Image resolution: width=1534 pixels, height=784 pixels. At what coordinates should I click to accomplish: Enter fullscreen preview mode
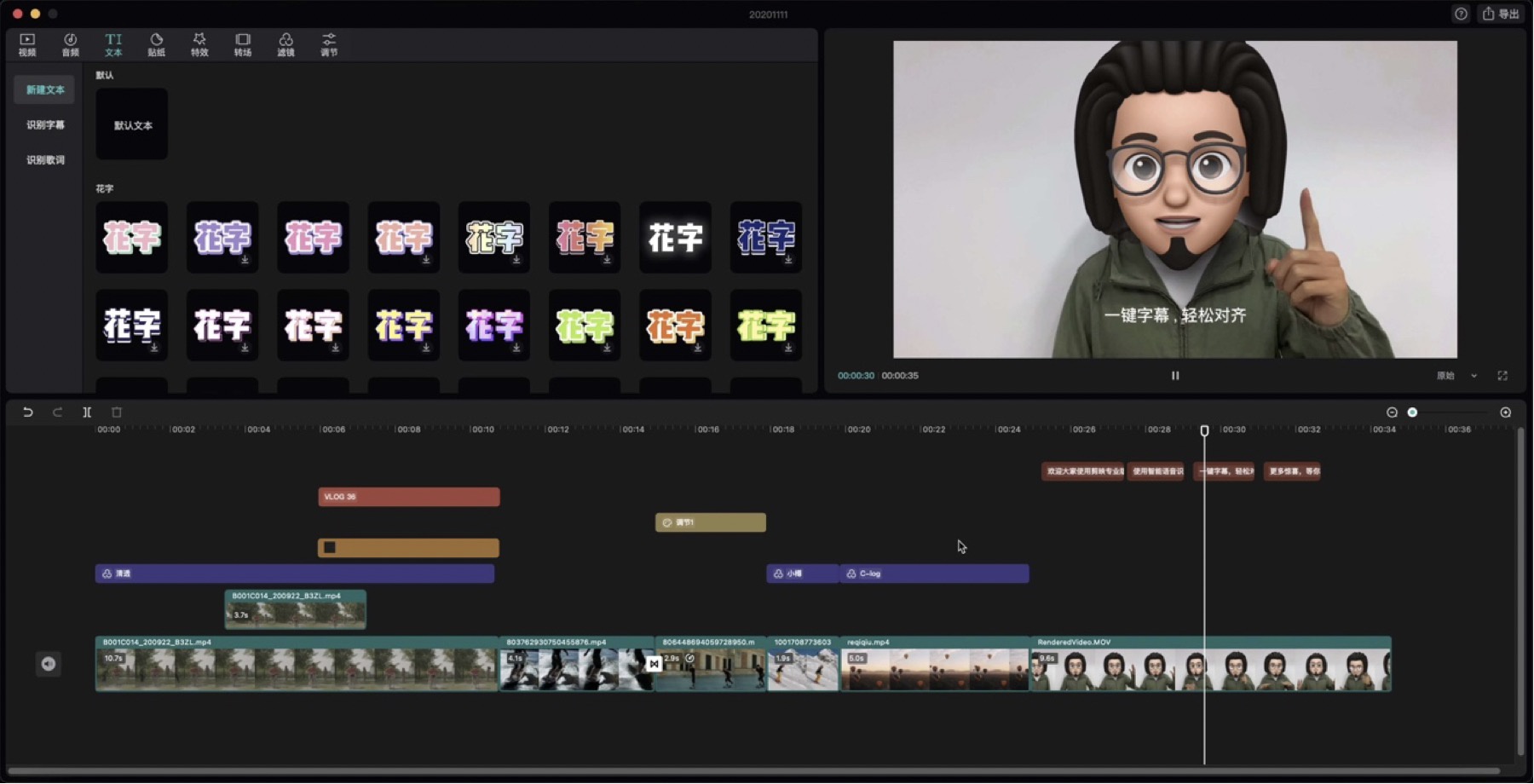click(x=1504, y=375)
